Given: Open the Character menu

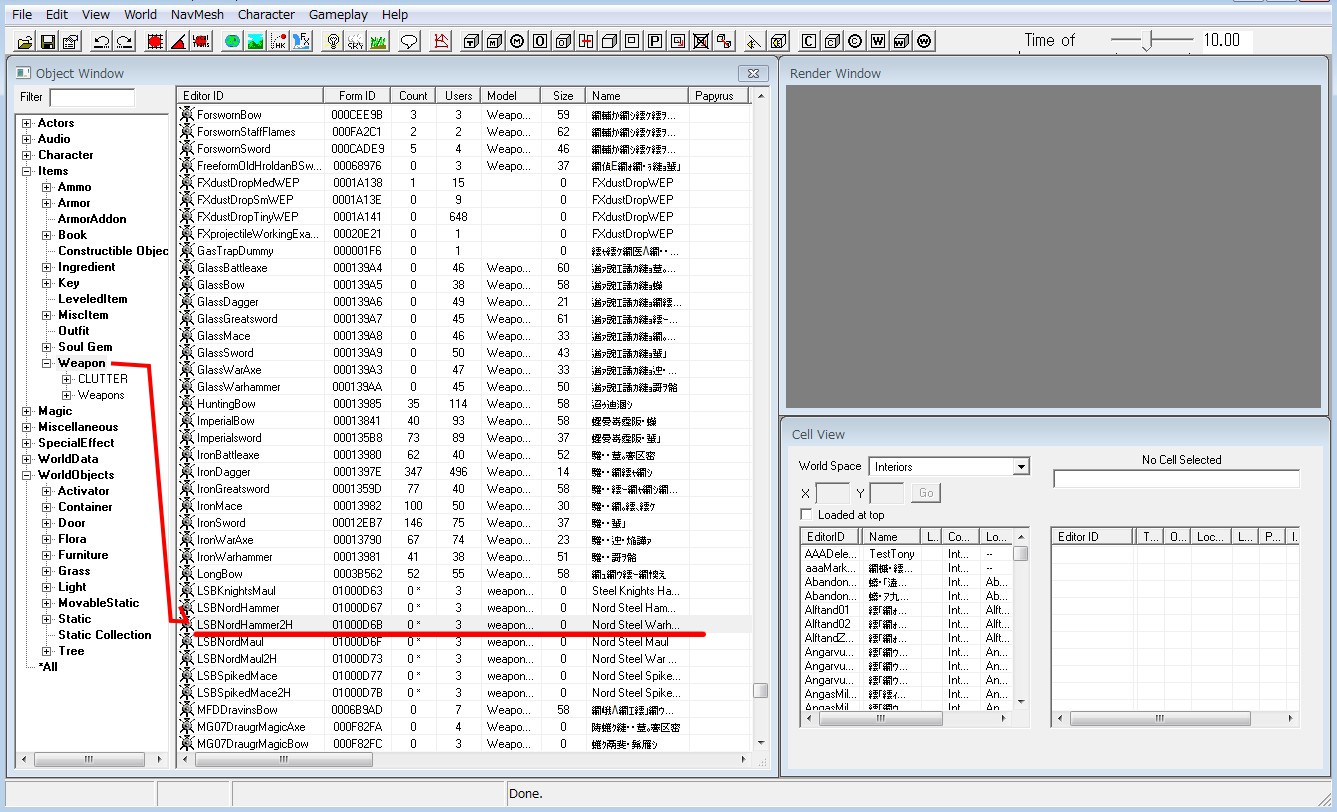Looking at the screenshot, I should pos(266,14).
